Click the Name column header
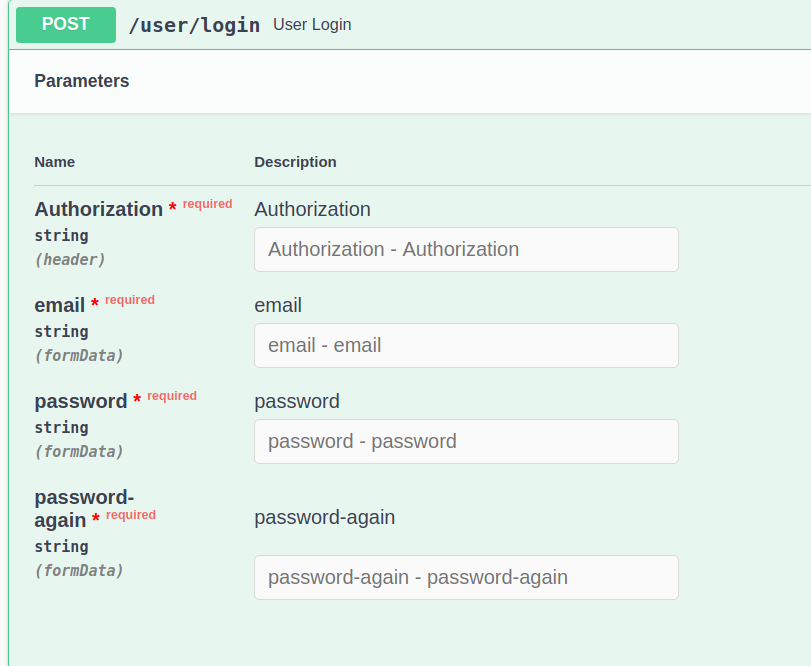The image size is (811, 666). pos(55,162)
